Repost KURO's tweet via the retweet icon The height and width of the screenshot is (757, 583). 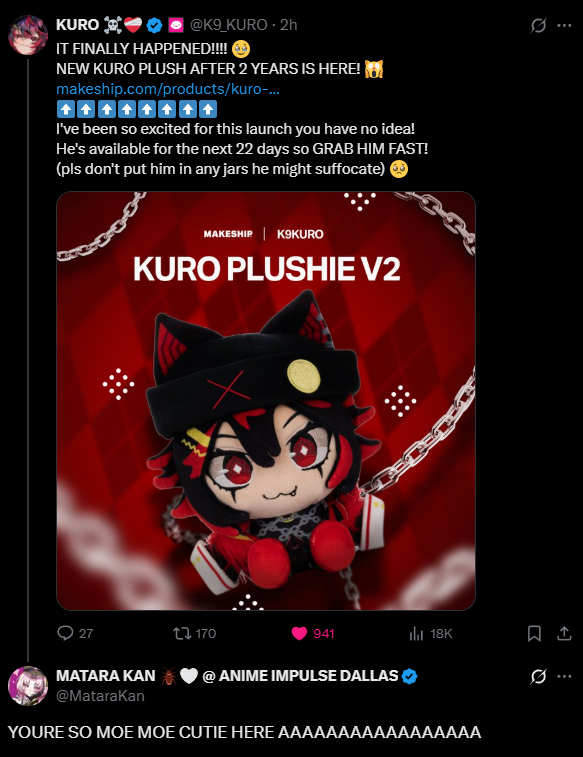pos(182,633)
